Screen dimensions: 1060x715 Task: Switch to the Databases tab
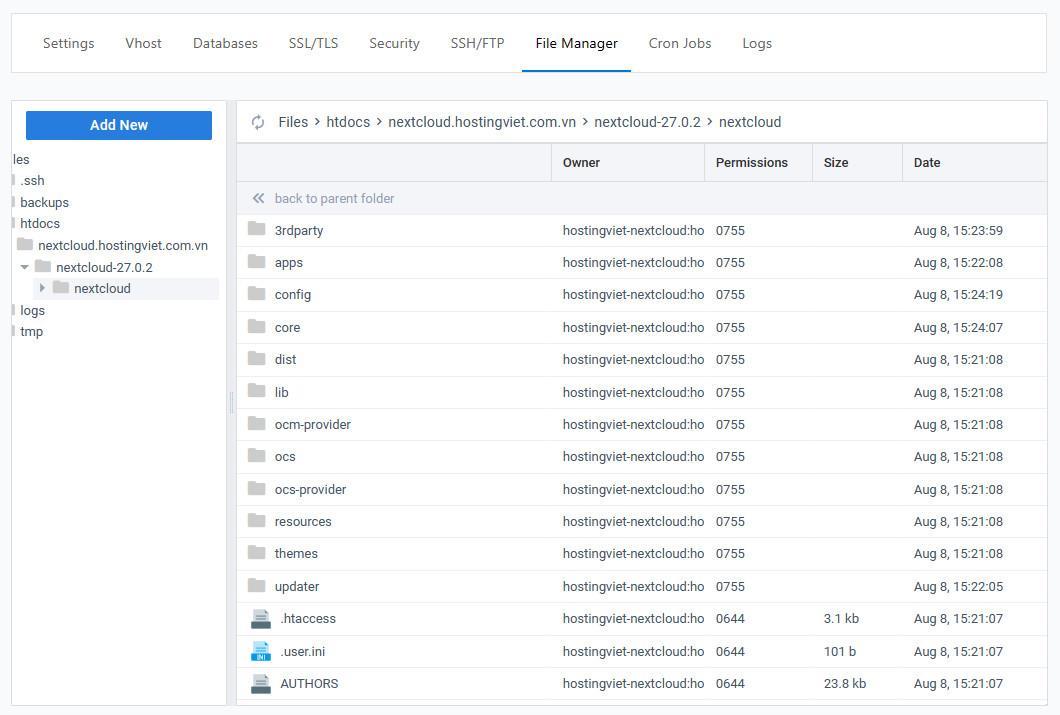(x=225, y=43)
